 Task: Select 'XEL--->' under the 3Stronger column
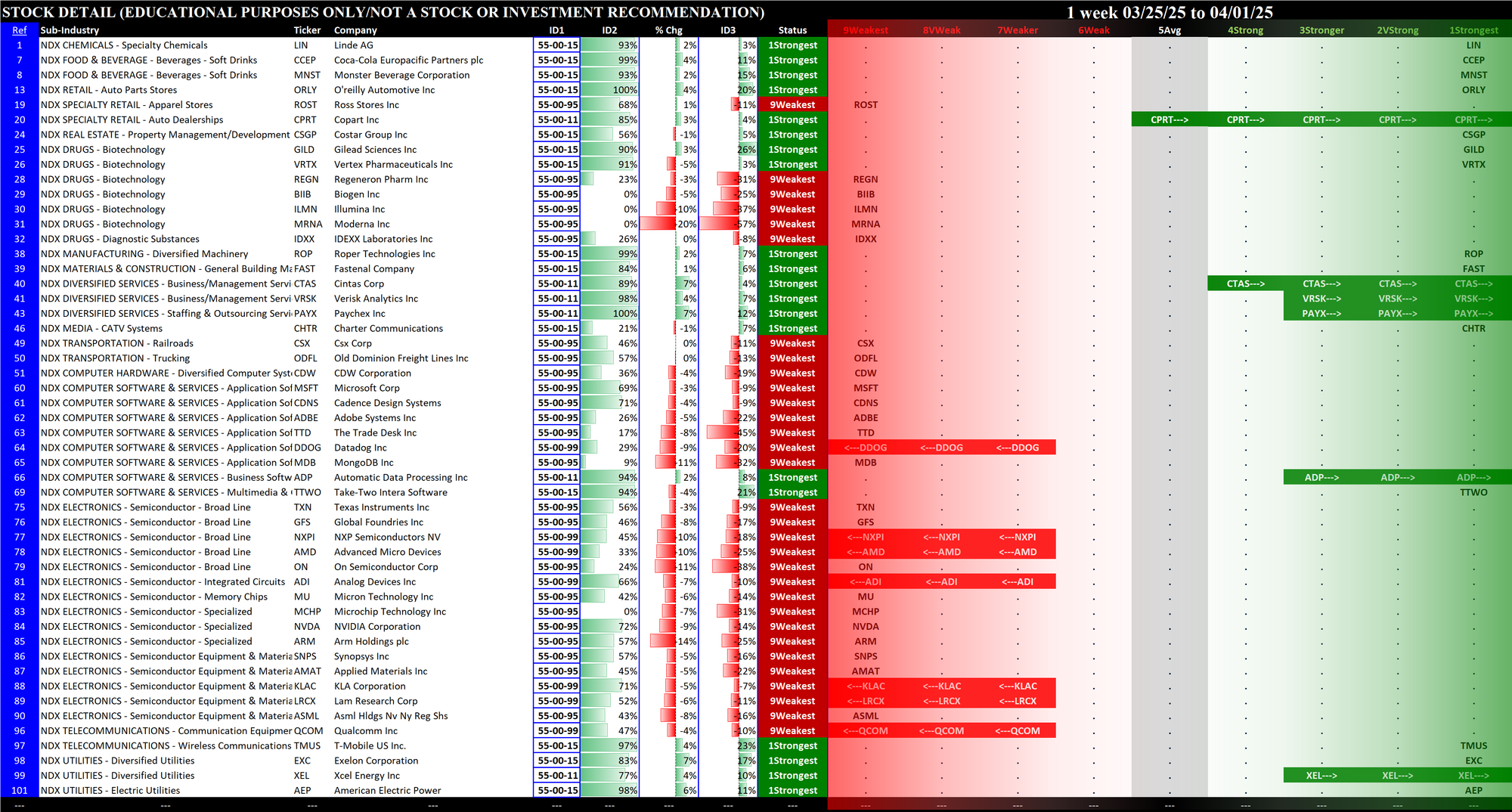[1321, 776]
